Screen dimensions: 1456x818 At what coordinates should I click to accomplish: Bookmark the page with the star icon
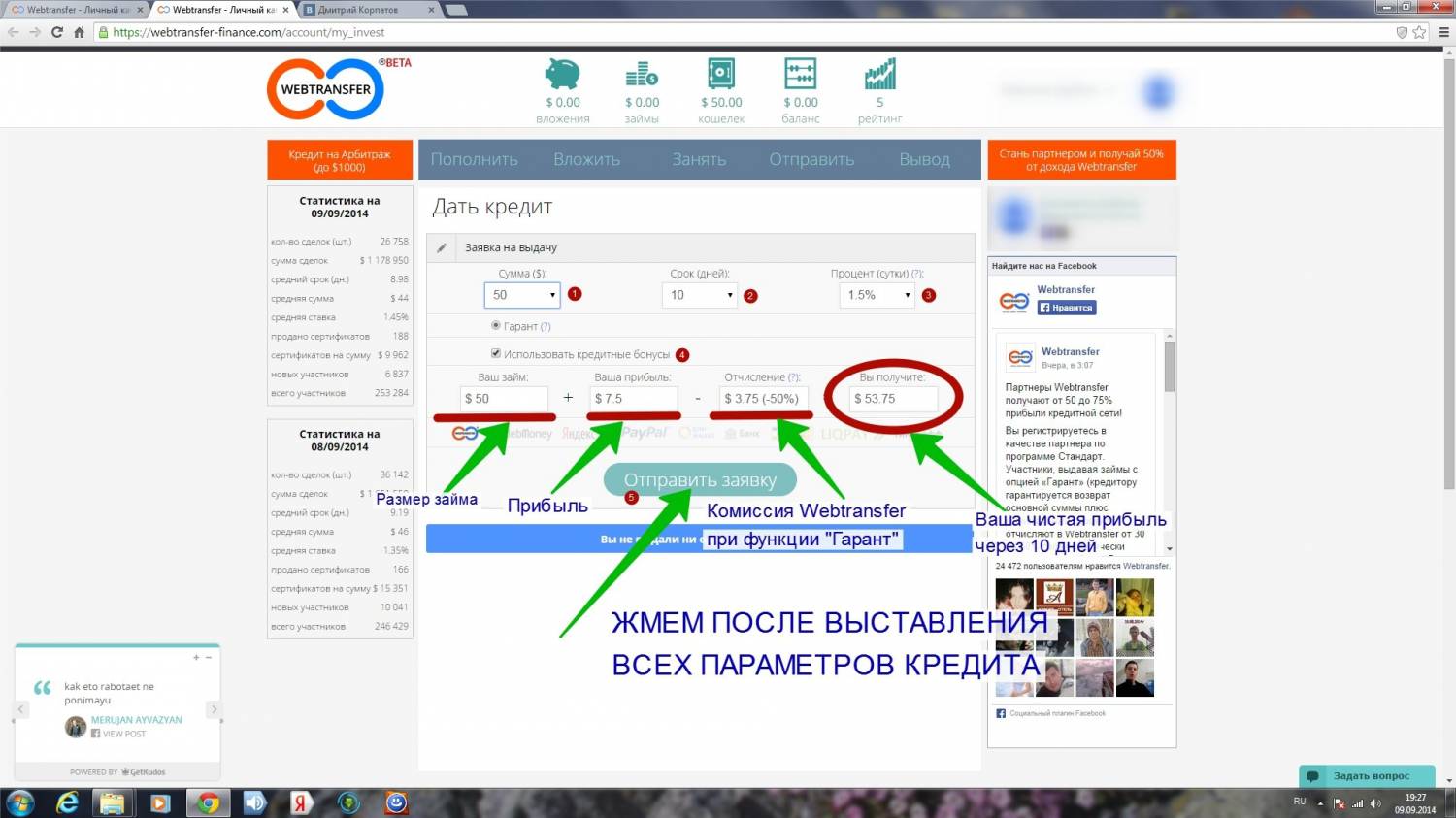pos(1419,32)
